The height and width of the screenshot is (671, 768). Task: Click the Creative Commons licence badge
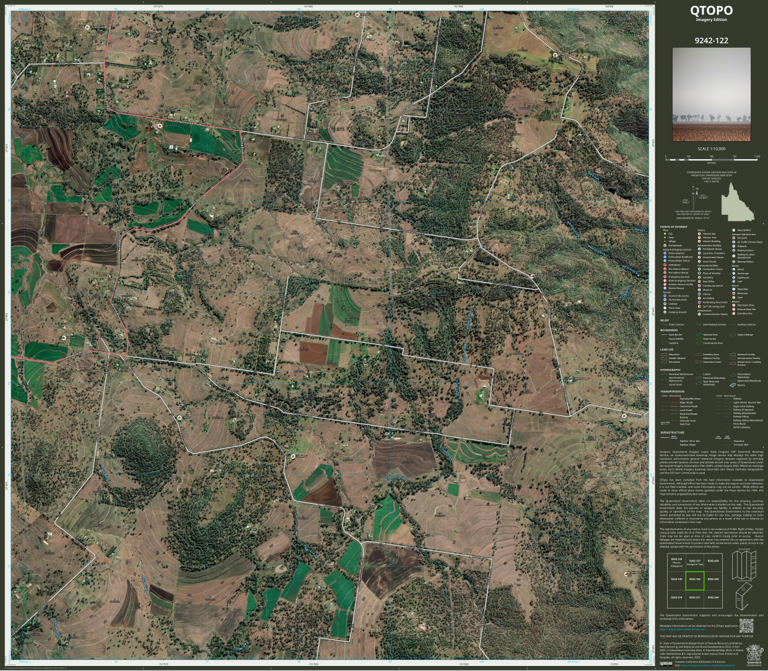[666, 664]
